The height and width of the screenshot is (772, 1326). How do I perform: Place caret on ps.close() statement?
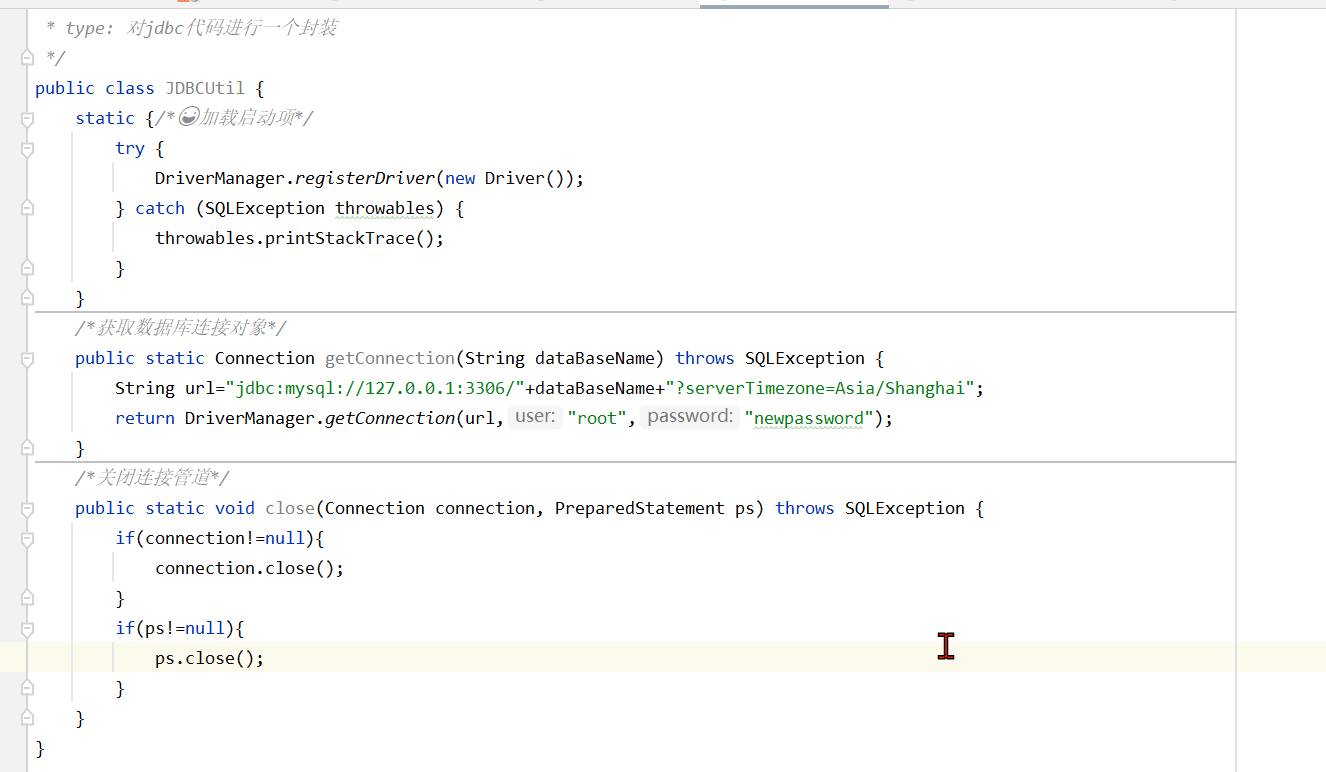[210, 658]
